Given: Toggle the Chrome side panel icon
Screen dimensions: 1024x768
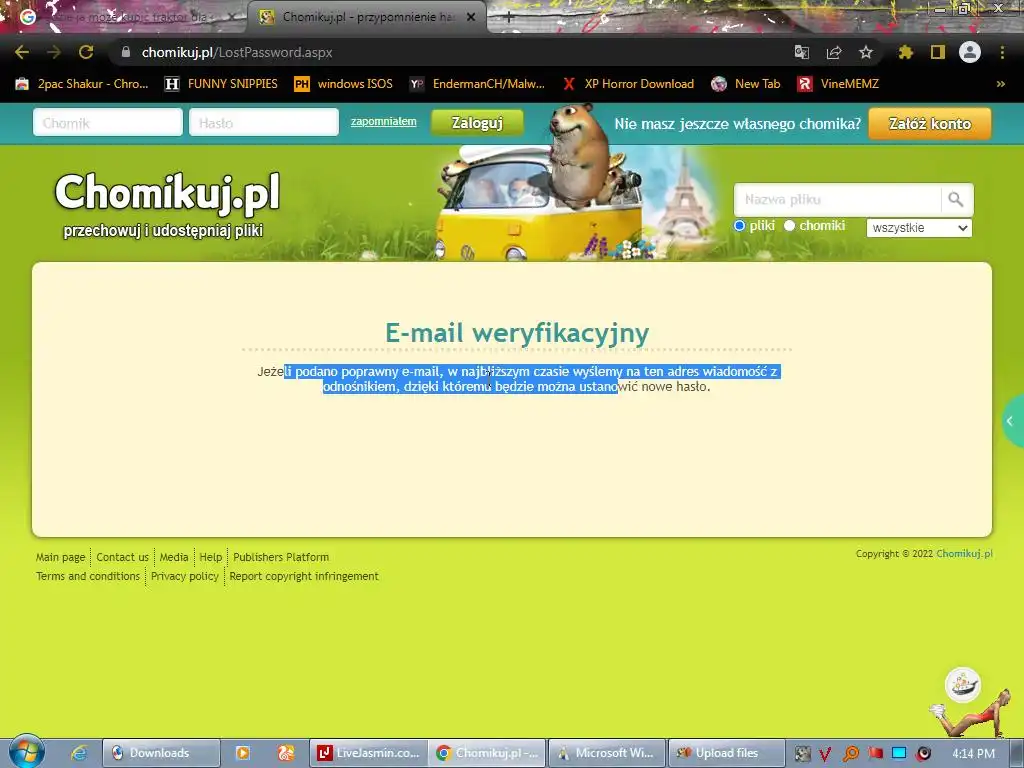Looking at the screenshot, I should 938,52.
